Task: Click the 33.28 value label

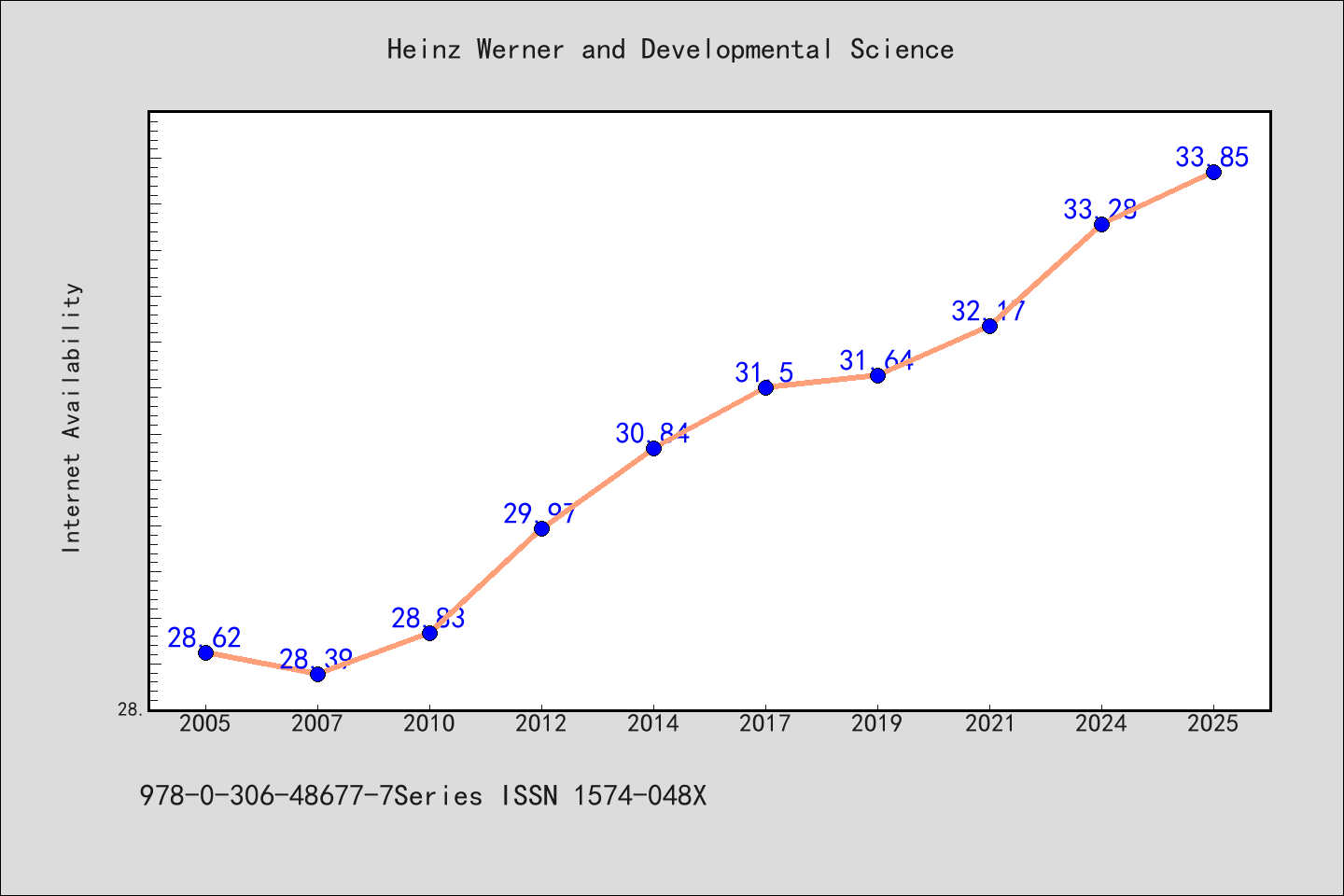Action: pyautogui.click(x=1100, y=209)
